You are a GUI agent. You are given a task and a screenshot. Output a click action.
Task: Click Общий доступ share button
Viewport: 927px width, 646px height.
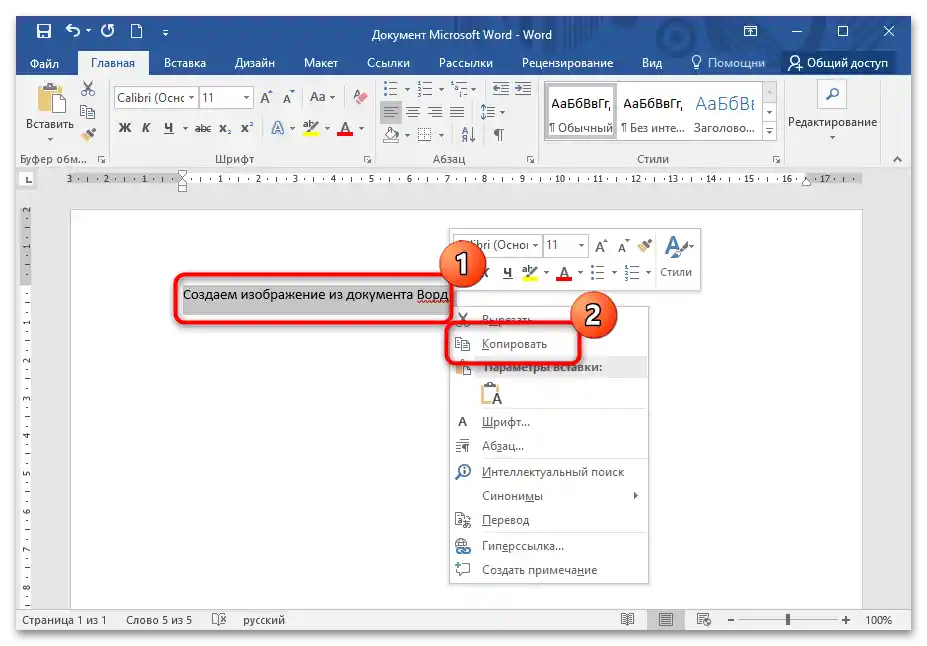click(x=838, y=63)
